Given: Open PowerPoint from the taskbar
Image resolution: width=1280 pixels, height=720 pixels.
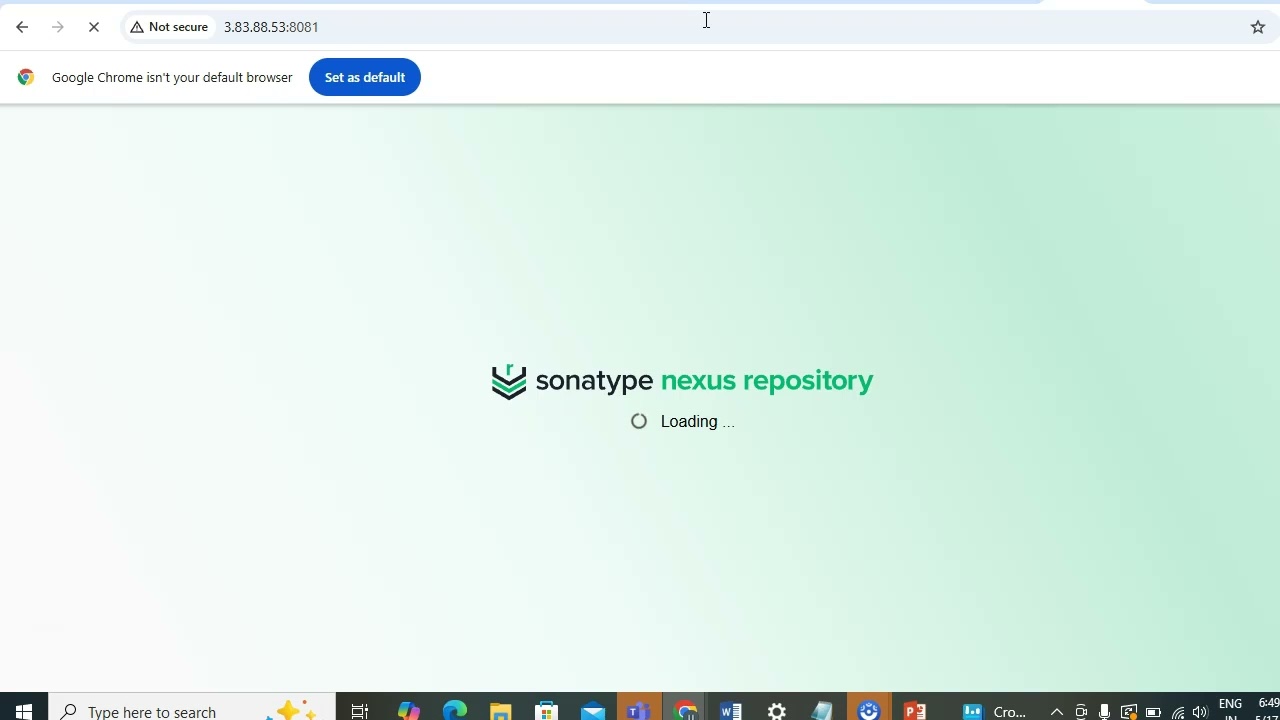Looking at the screenshot, I should pyautogui.click(x=915, y=711).
